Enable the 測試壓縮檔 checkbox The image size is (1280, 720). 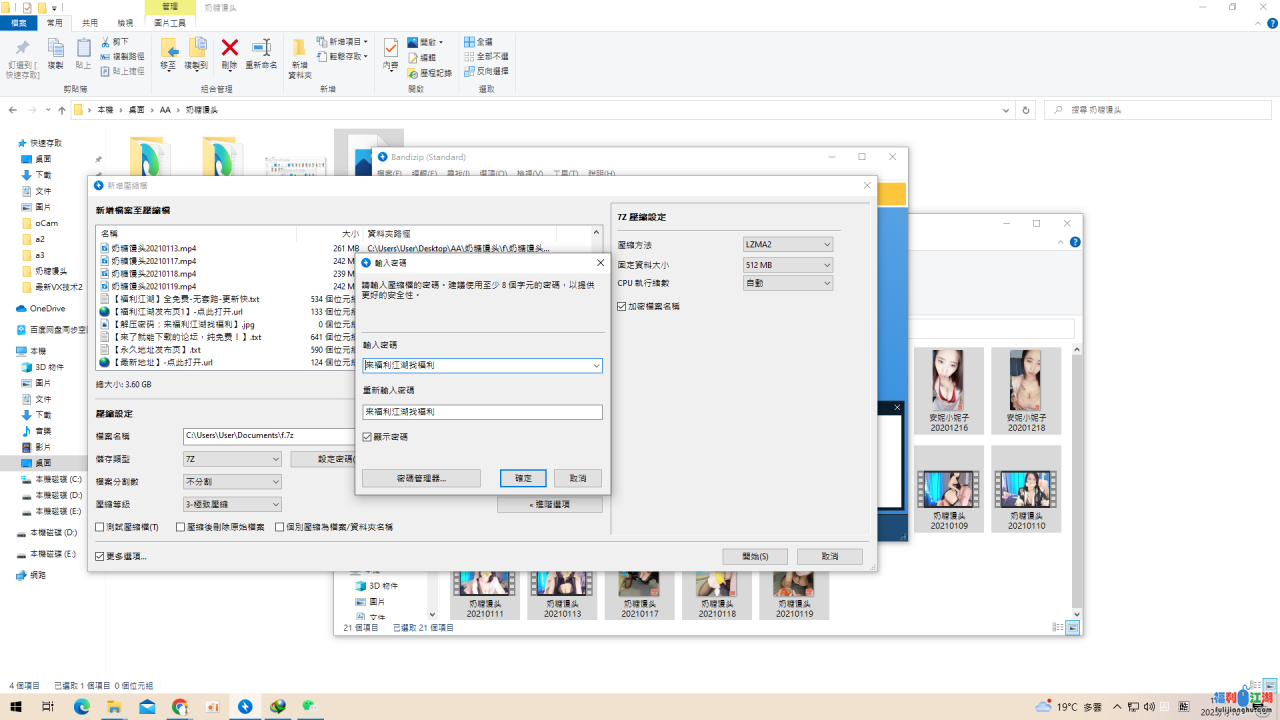click(x=100, y=527)
